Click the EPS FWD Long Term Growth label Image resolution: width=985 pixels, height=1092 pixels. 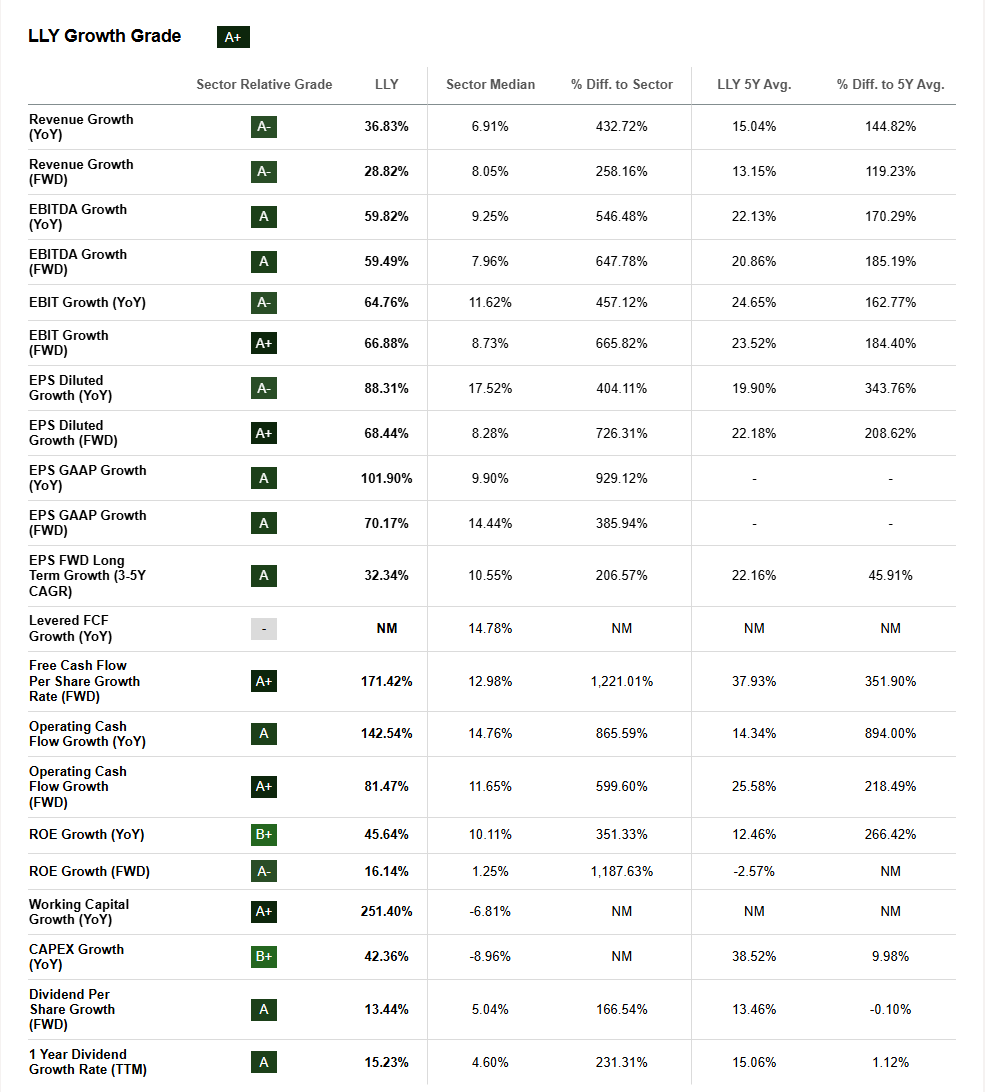pyautogui.click(x=88, y=576)
